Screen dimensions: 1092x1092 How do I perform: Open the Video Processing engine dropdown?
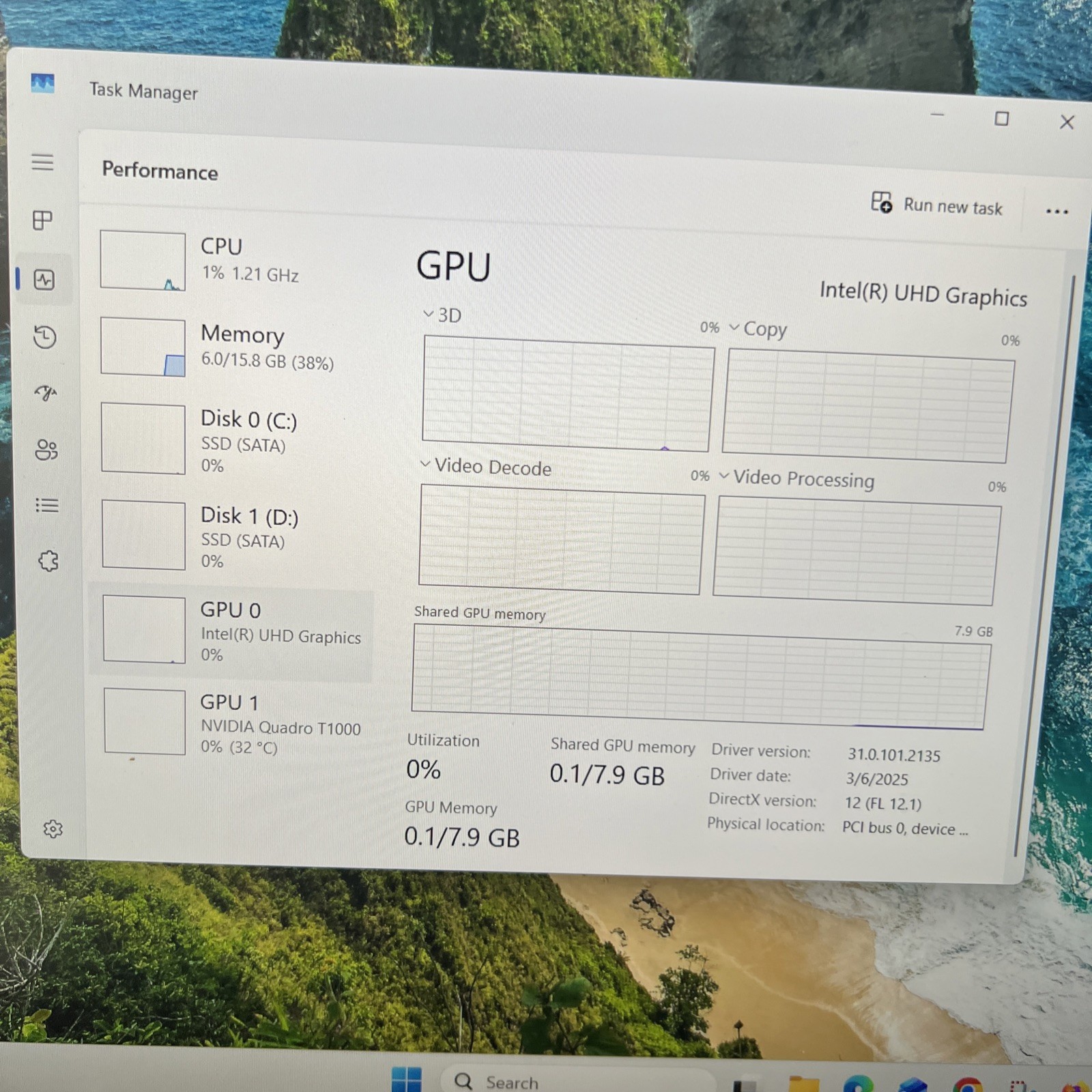pos(796,478)
